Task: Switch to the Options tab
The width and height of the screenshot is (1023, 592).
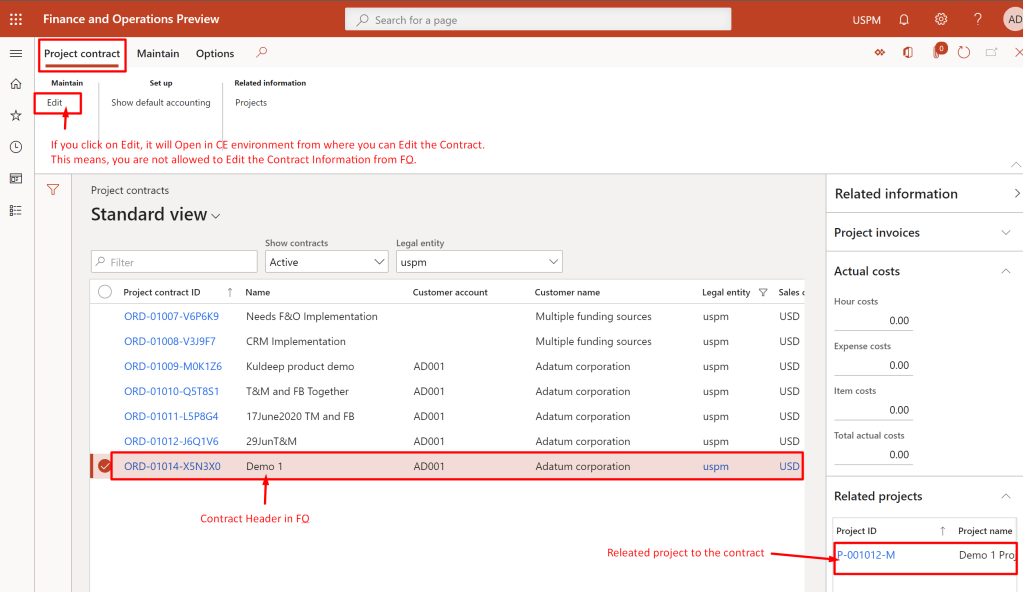Action: pos(215,54)
